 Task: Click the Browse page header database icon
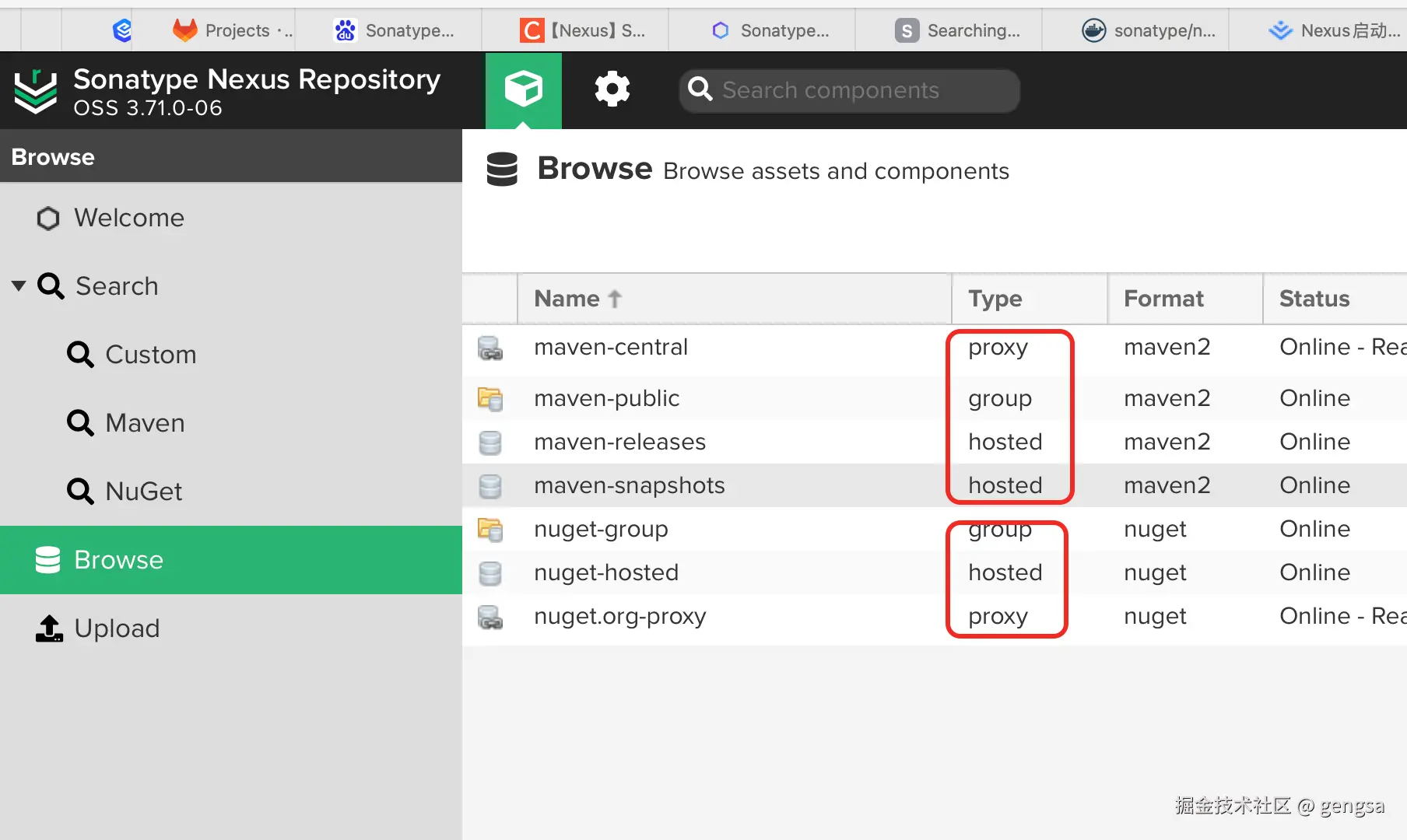point(502,169)
